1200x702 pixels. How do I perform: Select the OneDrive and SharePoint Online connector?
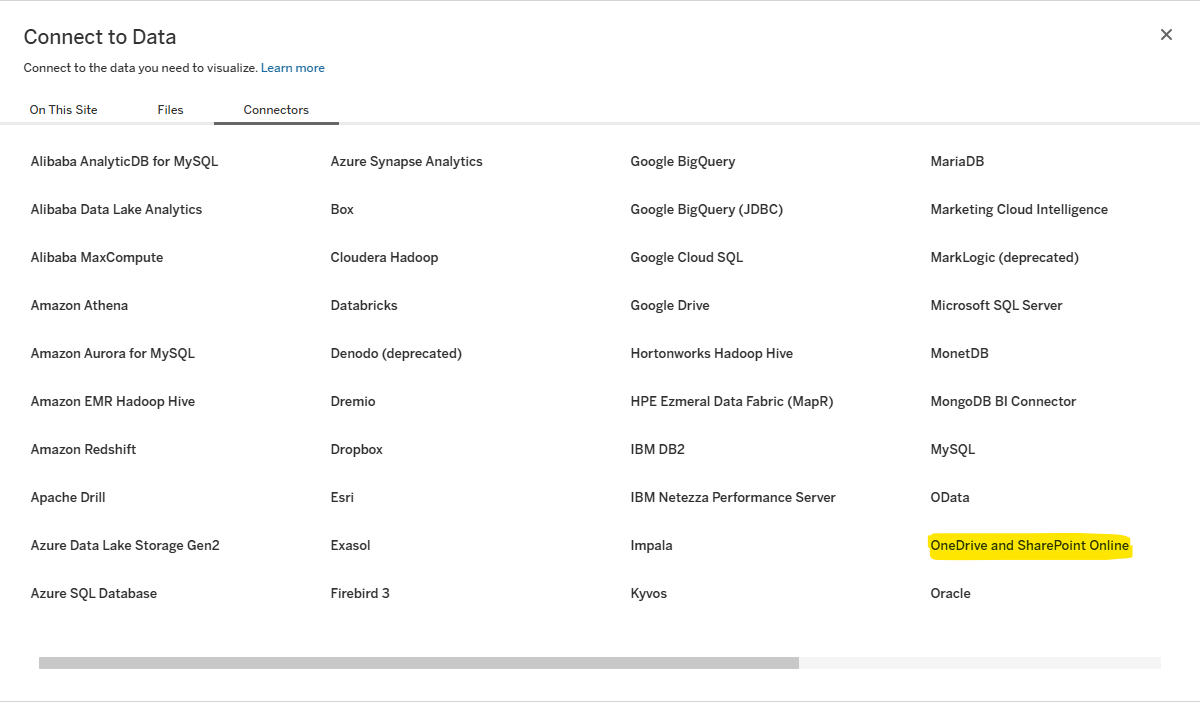(x=1030, y=545)
